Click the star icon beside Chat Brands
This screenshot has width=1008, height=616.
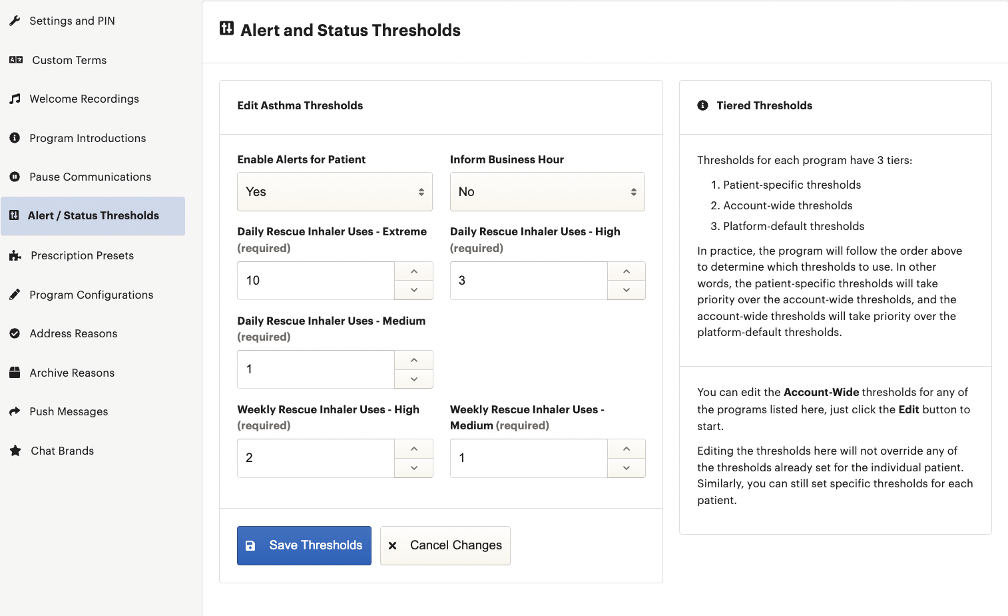[15, 451]
